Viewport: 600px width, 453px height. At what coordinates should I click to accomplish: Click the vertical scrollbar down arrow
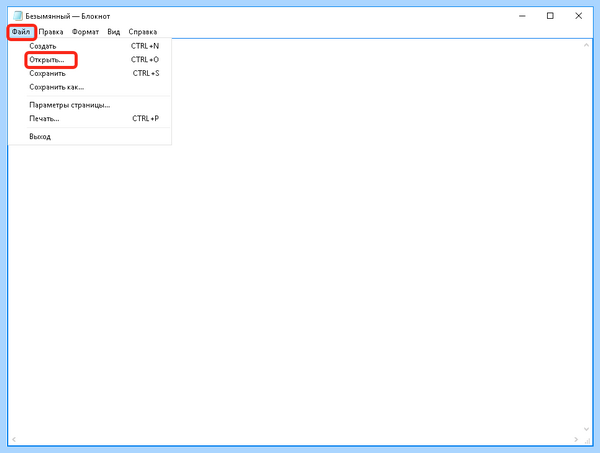(x=586, y=429)
